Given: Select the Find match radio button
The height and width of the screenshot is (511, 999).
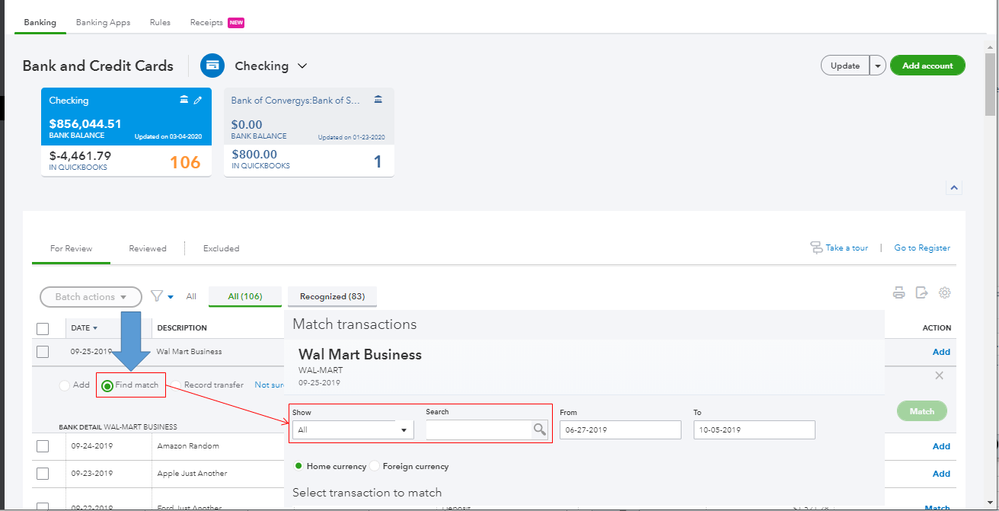Looking at the screenshot, I should (x=107, y=385).
